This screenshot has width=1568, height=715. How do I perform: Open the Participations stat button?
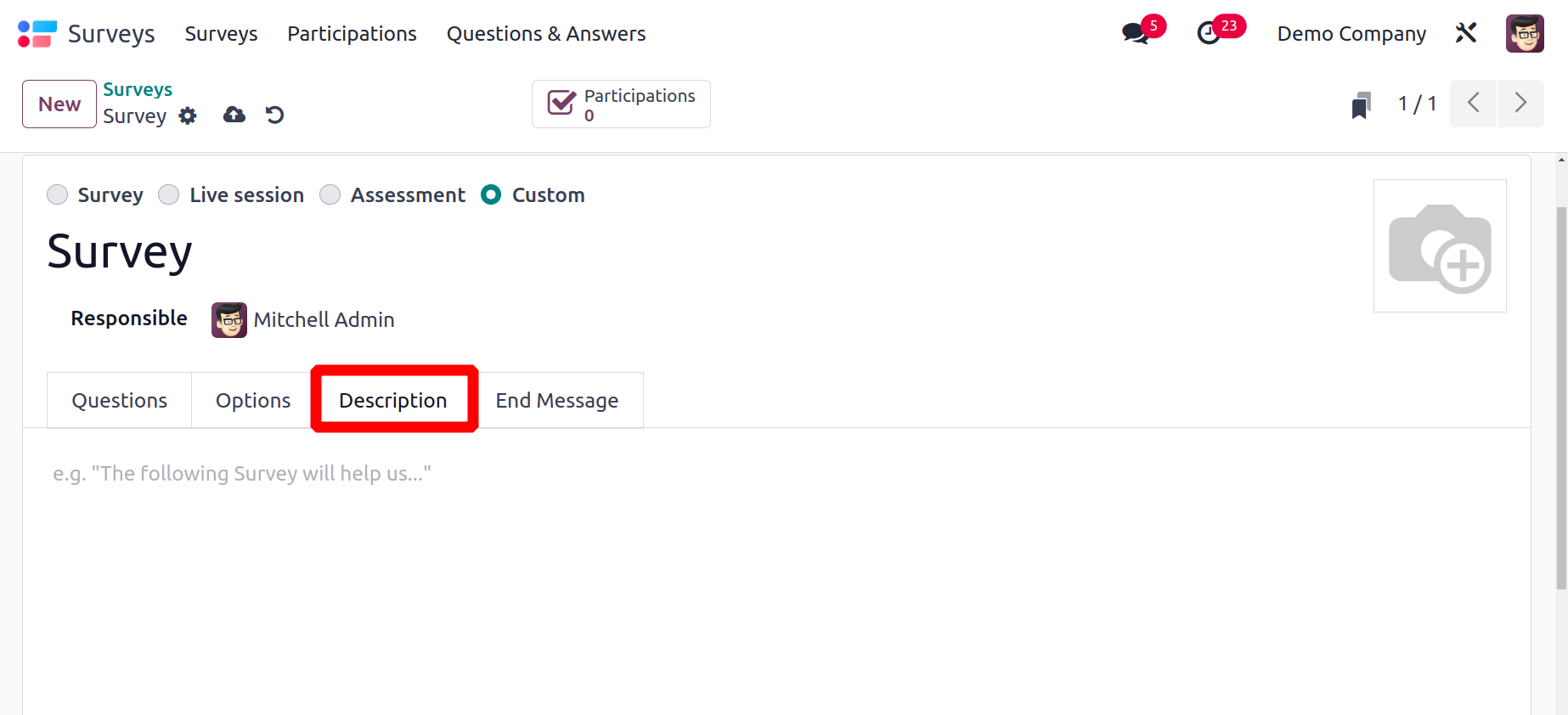coord(621,104)
